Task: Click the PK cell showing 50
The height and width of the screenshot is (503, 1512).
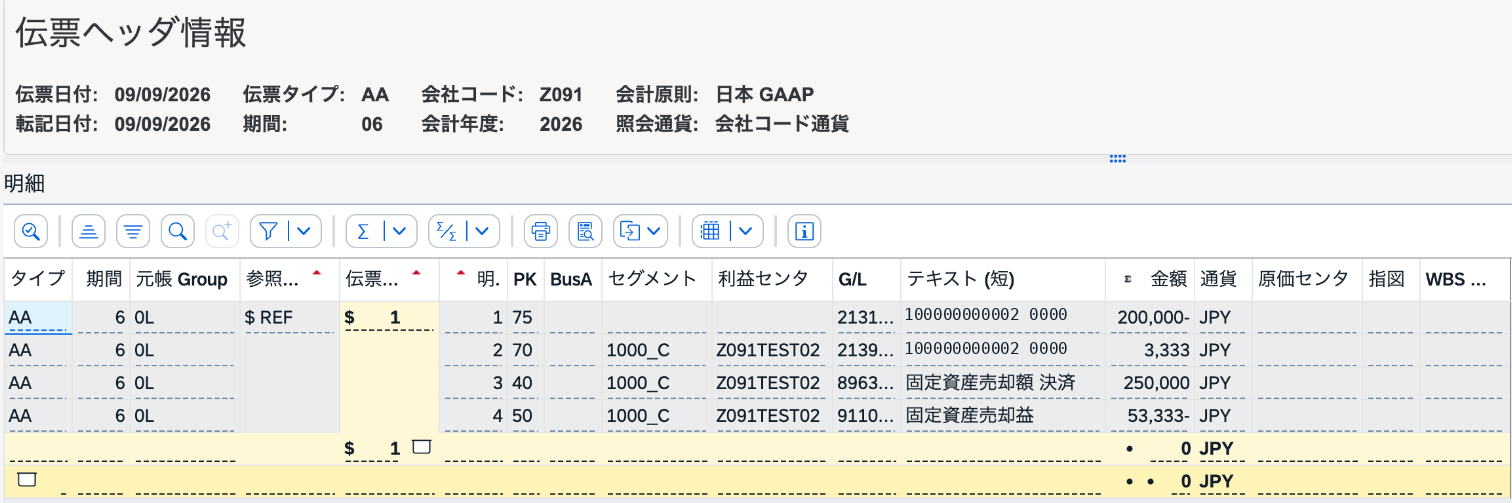Action: point(525,415)
